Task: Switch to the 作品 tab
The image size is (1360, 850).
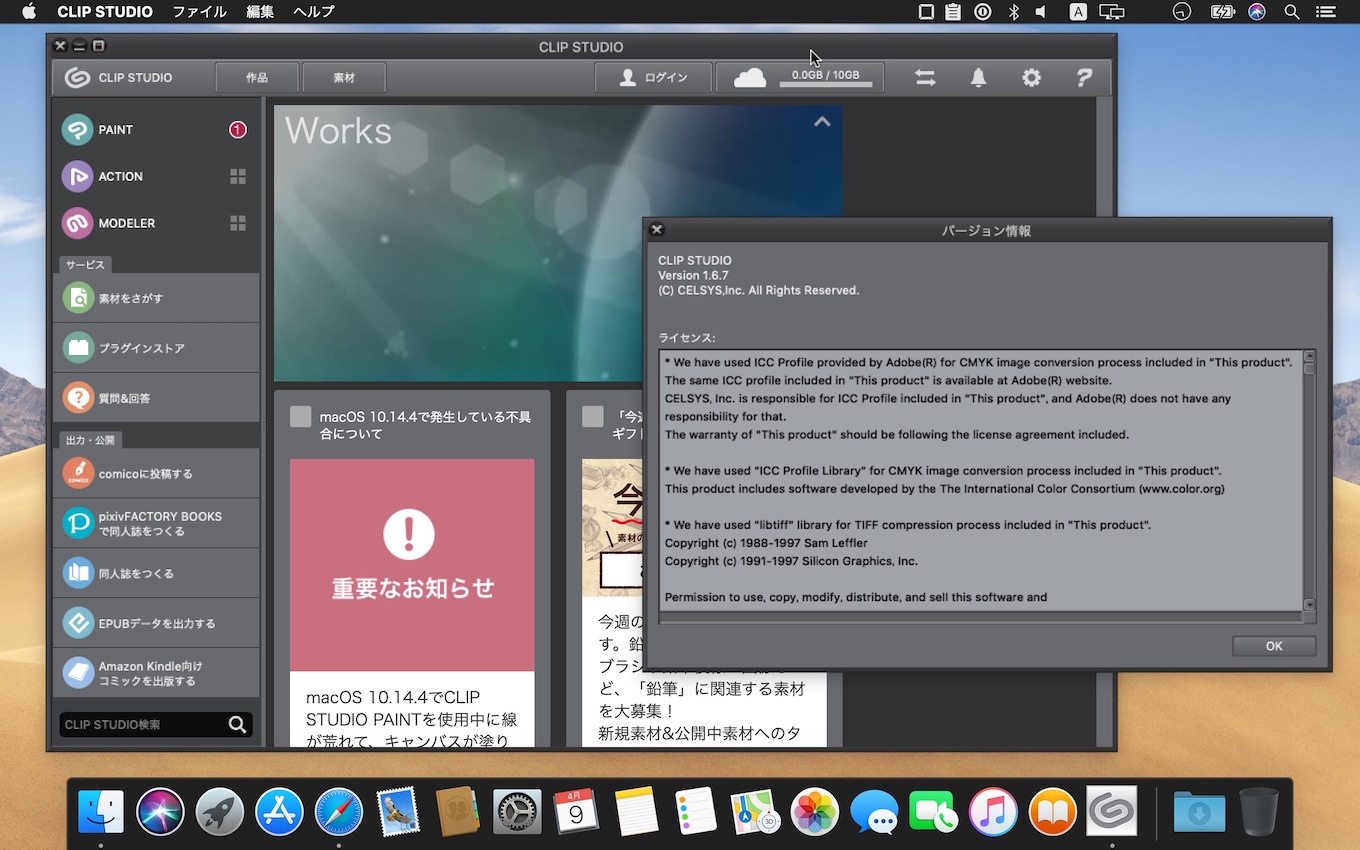Action: click(256, 77)
